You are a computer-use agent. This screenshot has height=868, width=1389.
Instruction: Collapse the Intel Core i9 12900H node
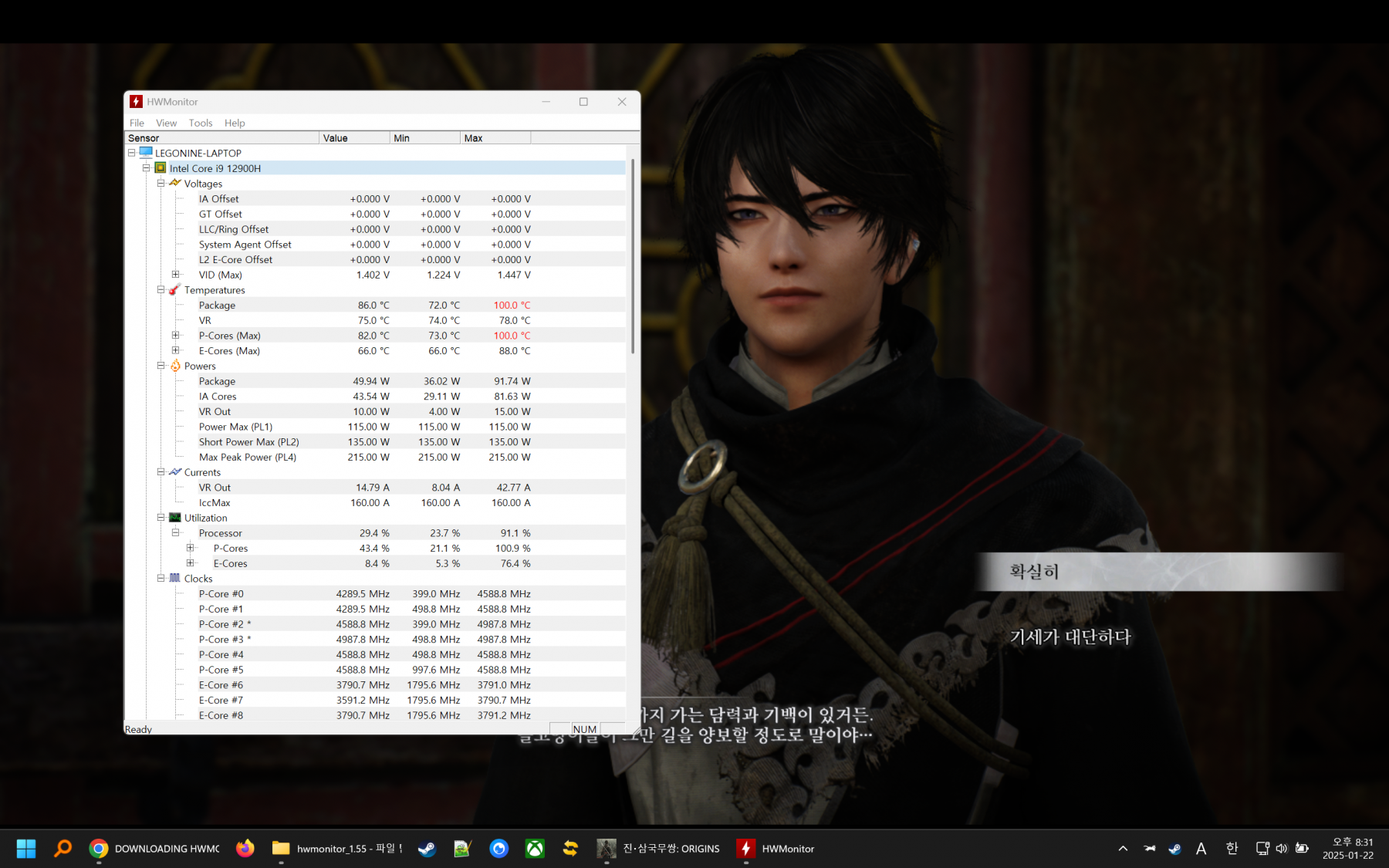146,168
